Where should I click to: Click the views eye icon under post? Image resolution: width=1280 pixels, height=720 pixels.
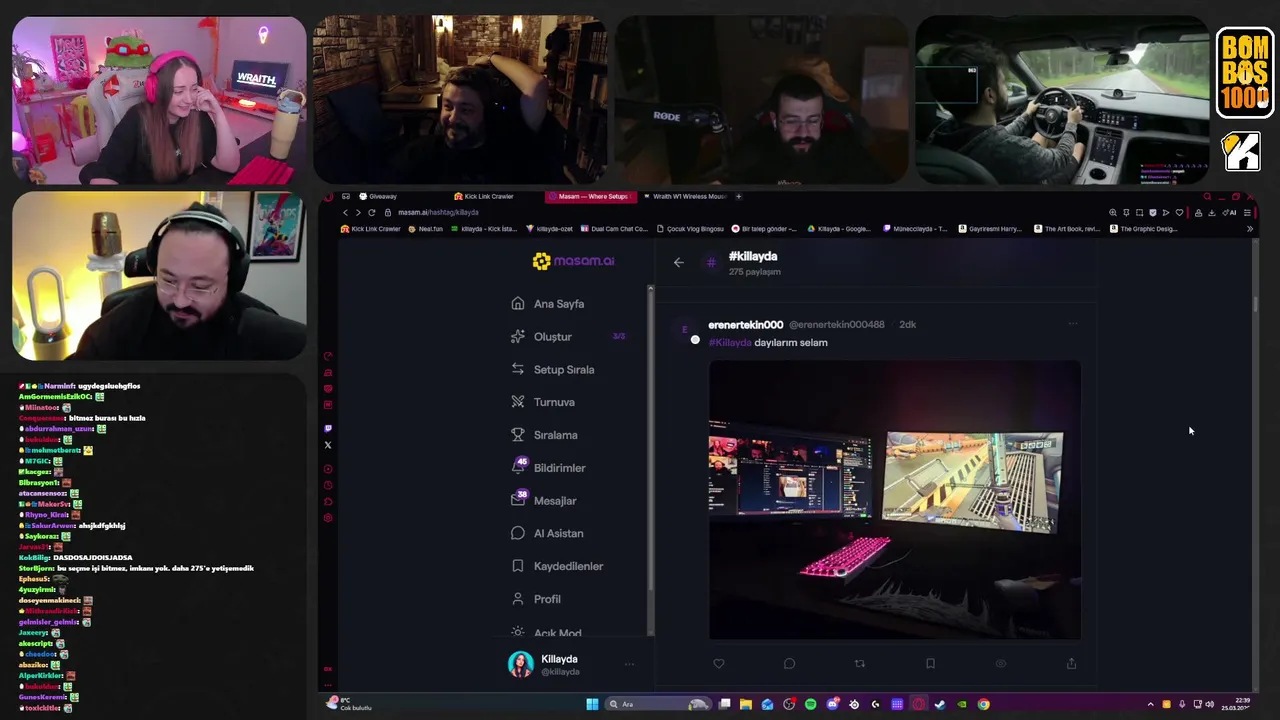[1000, 664]
